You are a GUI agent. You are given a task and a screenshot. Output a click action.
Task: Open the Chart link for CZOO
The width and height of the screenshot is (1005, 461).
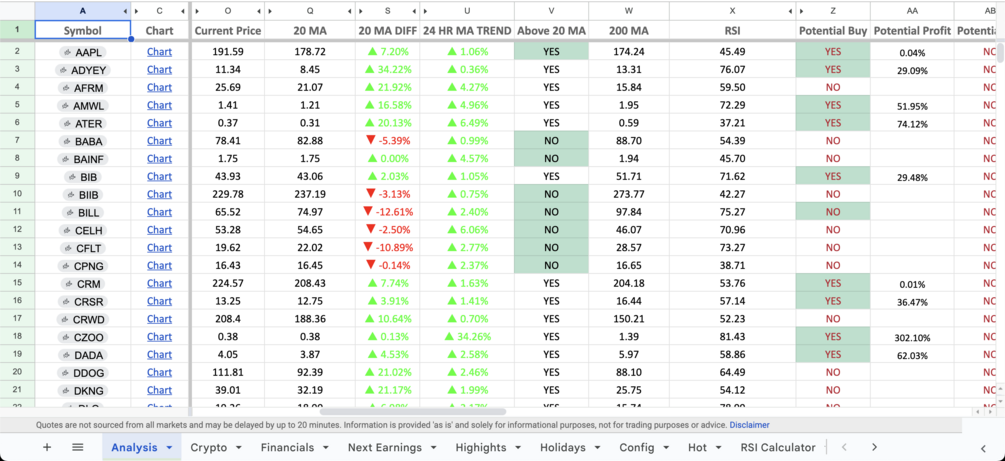[159, 337]
